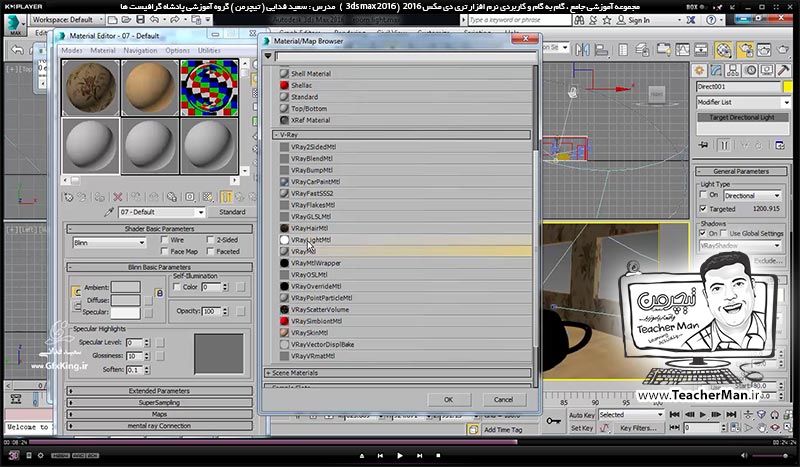
Task: Click the Search binoculars icon in InfoCenter
Action: tap(579, 20)
